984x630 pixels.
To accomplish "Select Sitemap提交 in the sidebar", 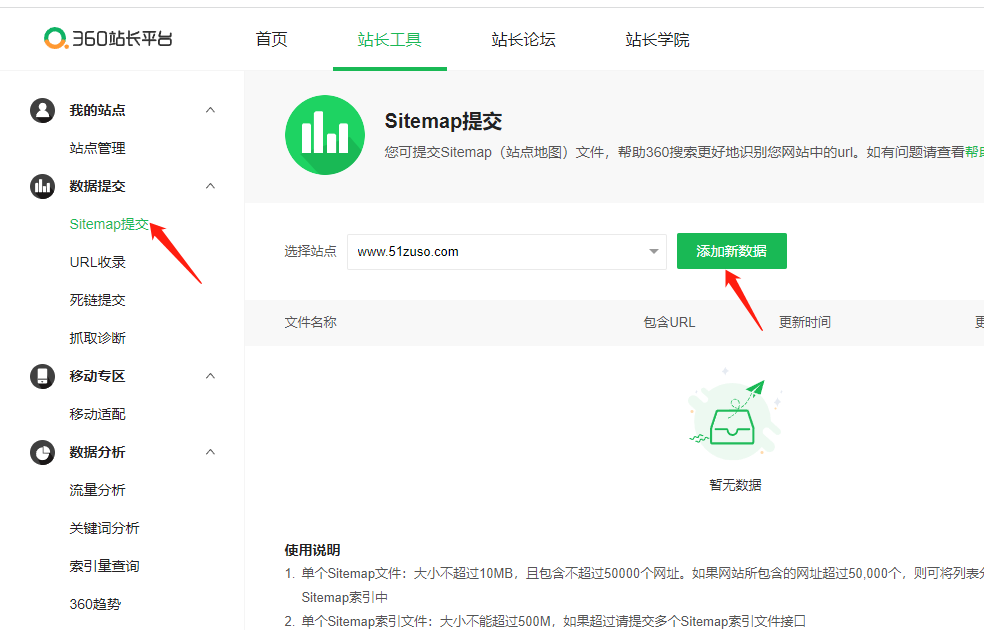I will (x=109, y=224).
